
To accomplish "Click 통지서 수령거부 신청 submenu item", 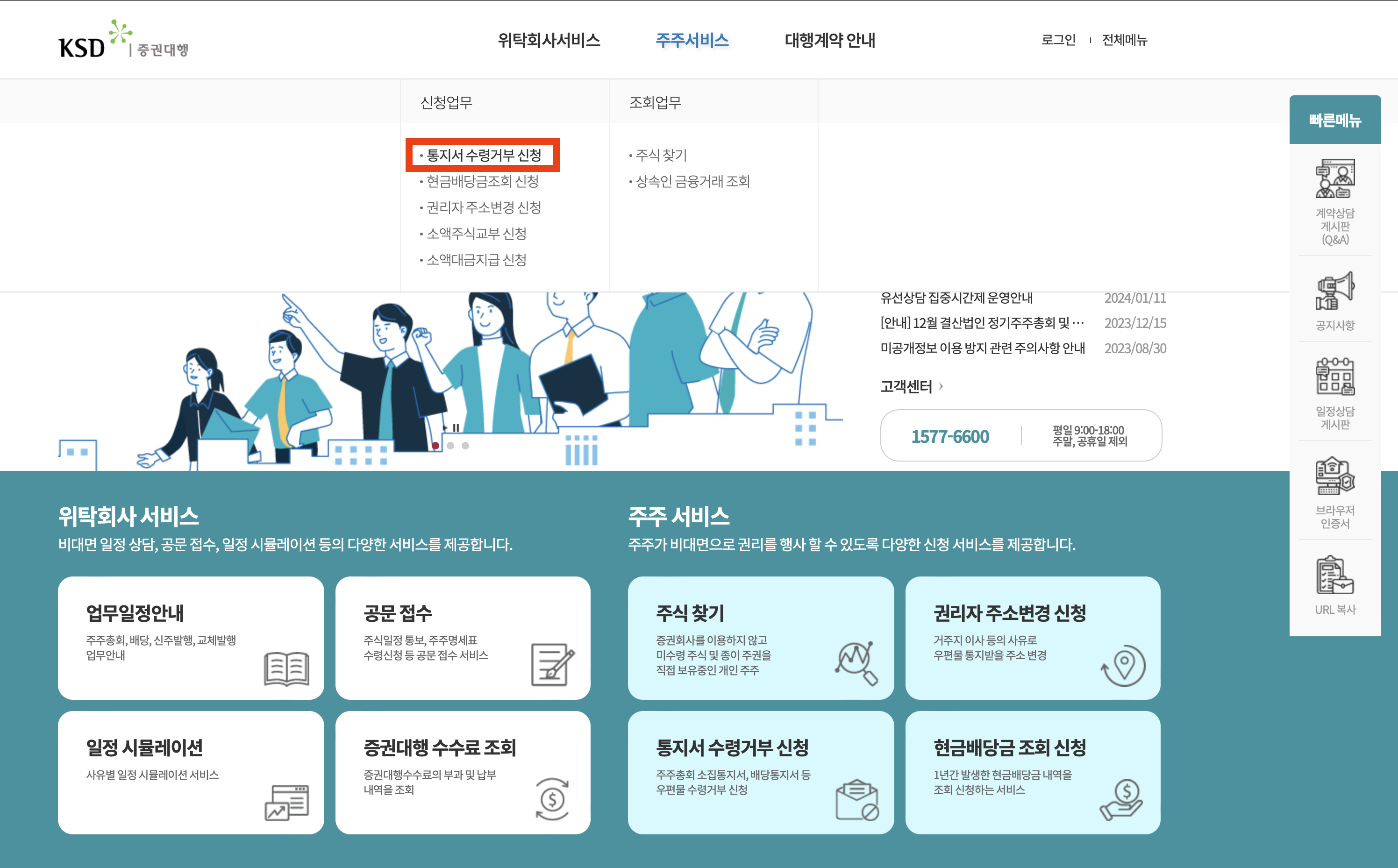I will click(x=484, y=155).
